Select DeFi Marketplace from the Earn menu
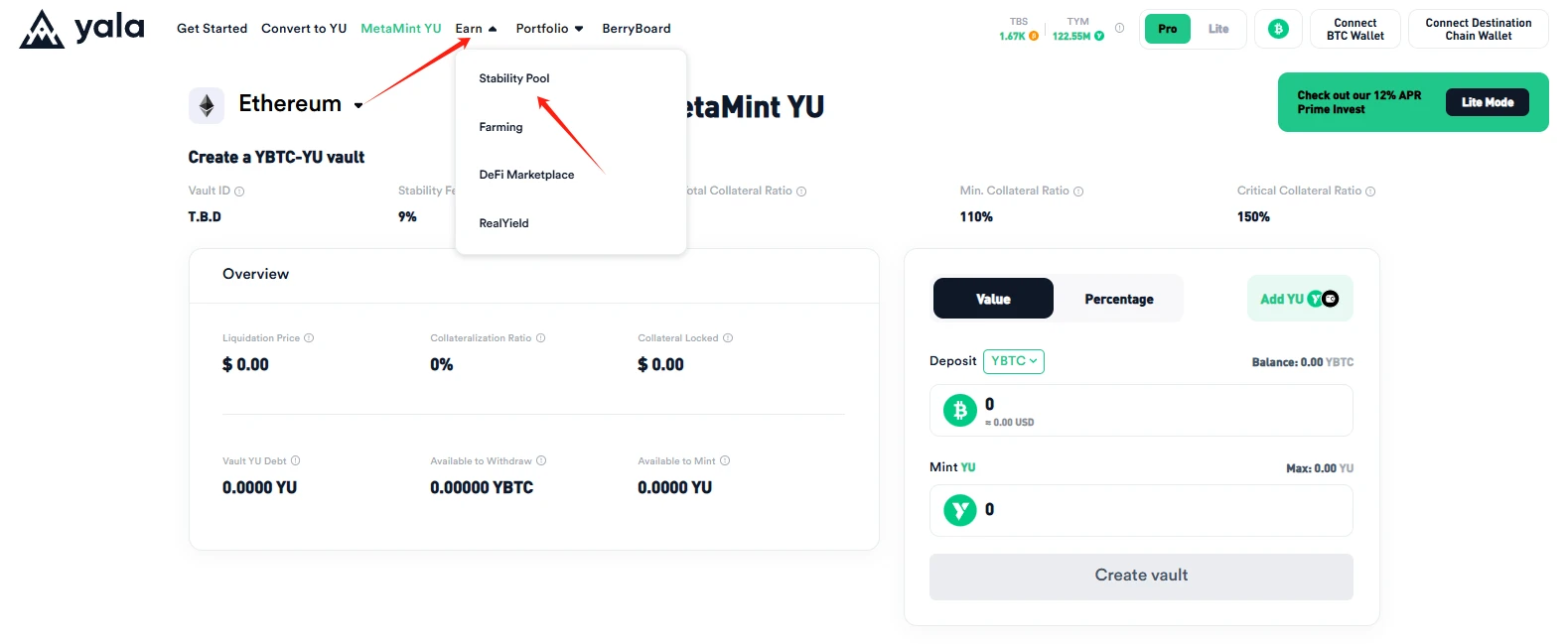 [x=526, y=175]
